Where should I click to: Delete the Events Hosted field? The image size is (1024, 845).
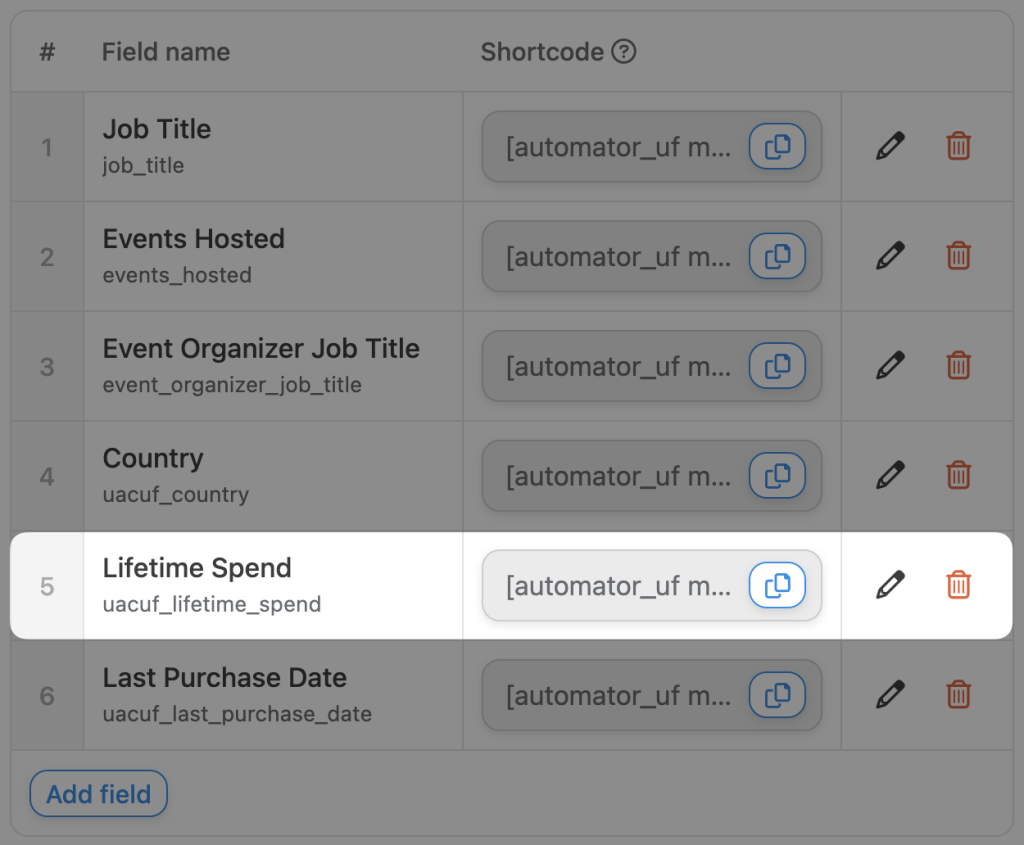coord(958,256)
